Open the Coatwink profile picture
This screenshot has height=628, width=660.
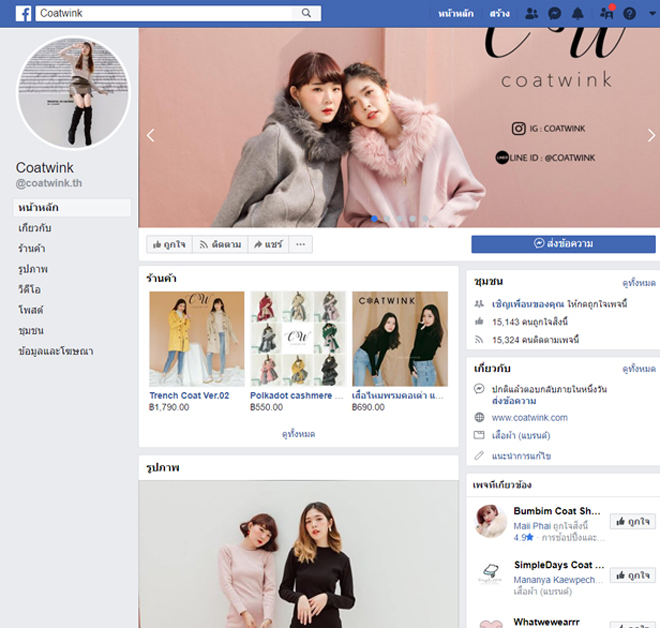73,93
